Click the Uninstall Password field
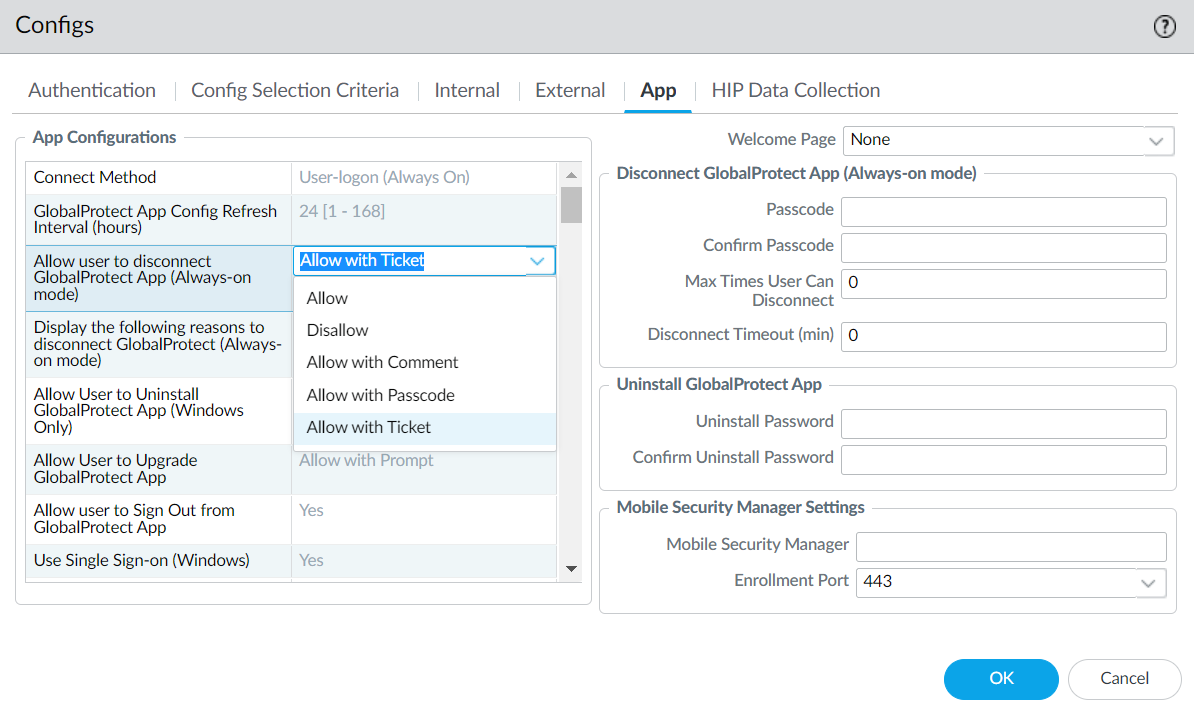The width and height of the screenshot is (1194, 721). pyautogui.click(x=1003, y=424)
